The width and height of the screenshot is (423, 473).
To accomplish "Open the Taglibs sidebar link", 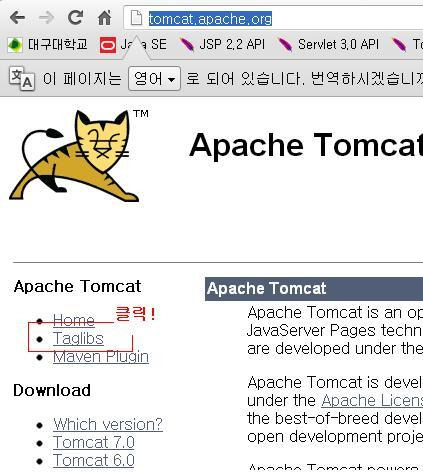I will pos(78,338).
